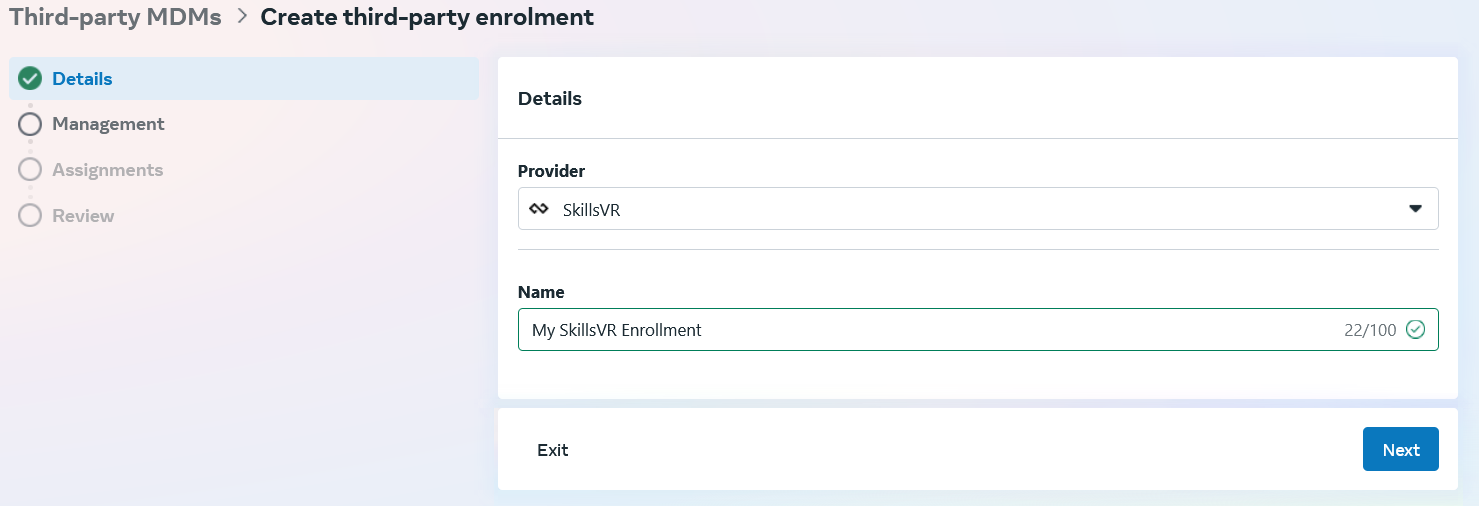Click the green validation check in Name field
Viewport: 1479px width, 506px height.
click(x=1415, y=330)
